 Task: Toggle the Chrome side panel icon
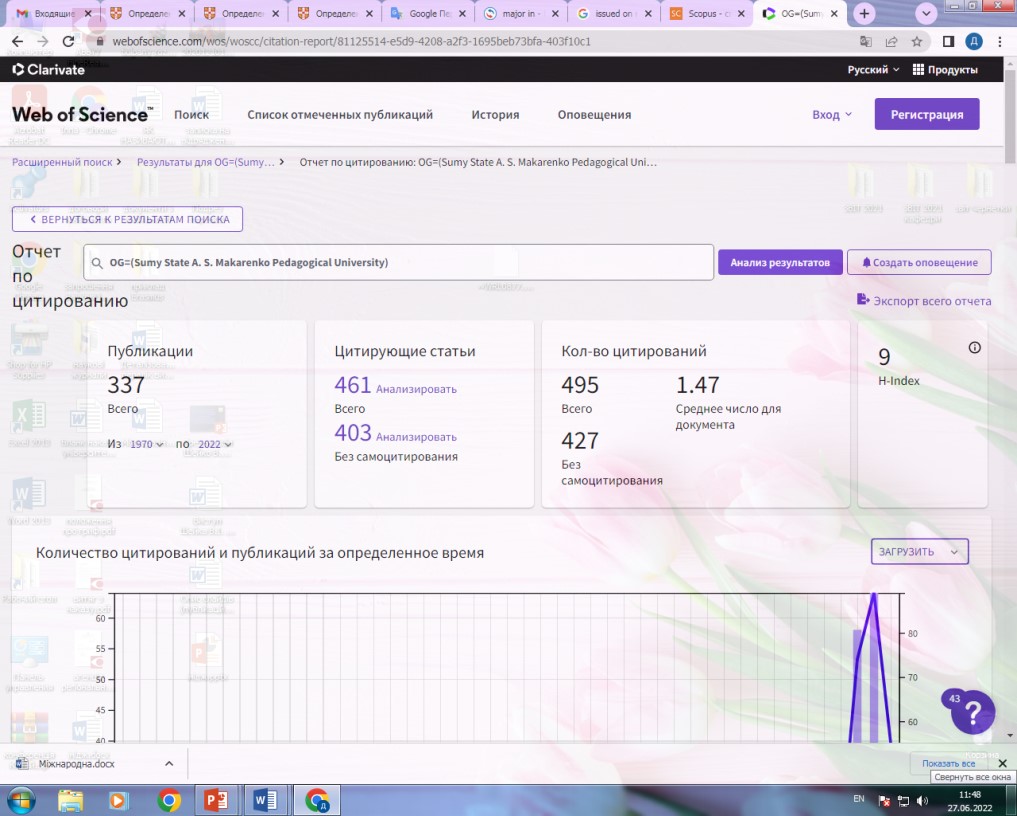(948, 42)
